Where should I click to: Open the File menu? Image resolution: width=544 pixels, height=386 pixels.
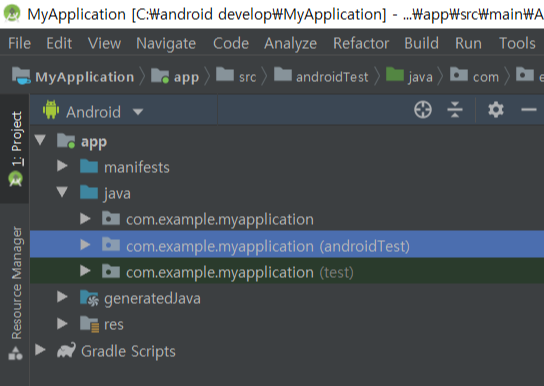click(19, 43)
